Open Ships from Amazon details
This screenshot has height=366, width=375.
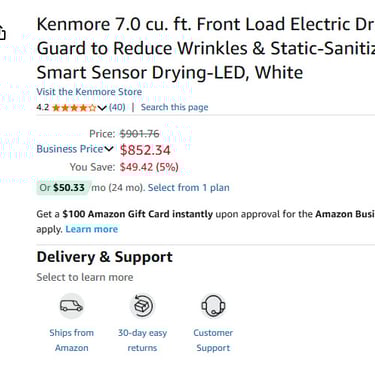[71, 340]
